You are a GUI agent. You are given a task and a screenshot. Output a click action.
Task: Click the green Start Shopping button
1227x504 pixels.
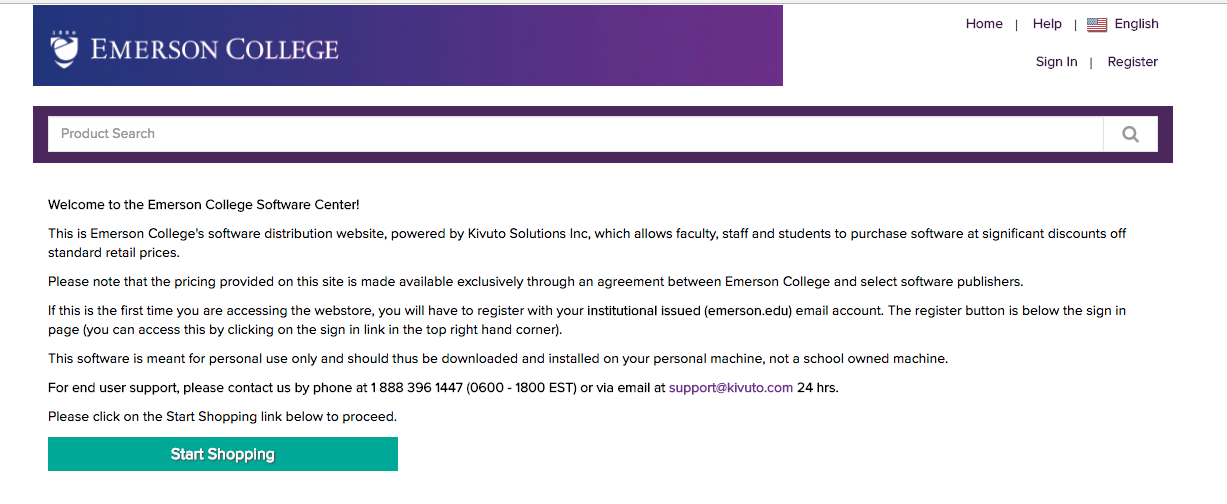tap(223, 454)
